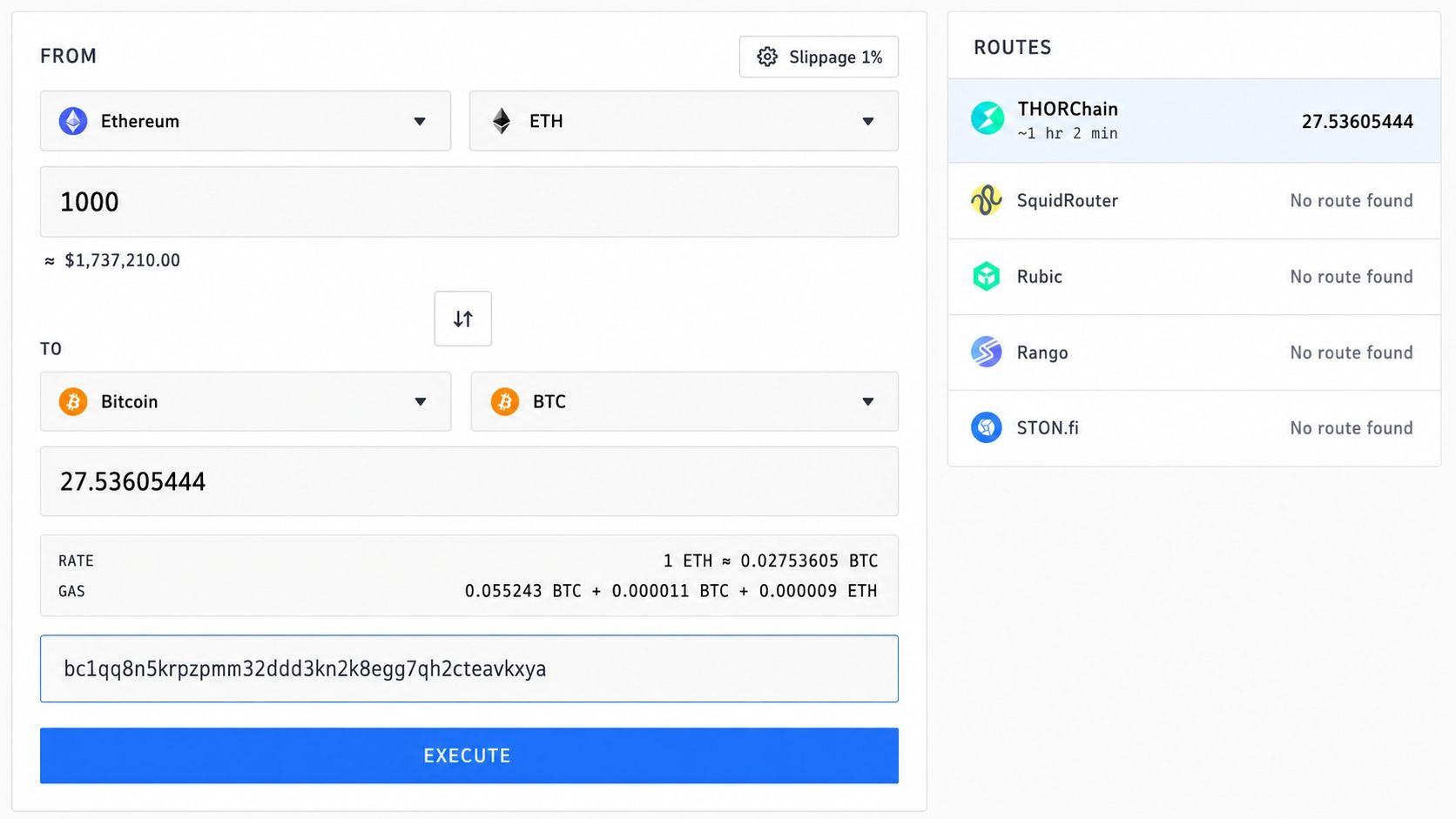Click the Ethereum dropdown arrow

(x=420, y=122)
